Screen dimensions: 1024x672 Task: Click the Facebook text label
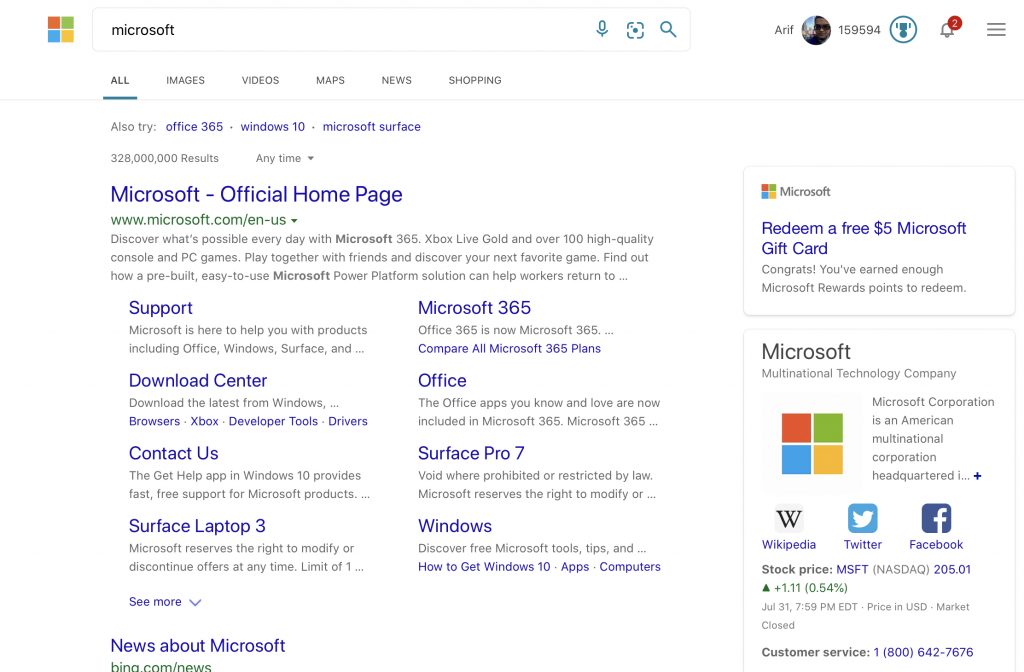point(936,545)
